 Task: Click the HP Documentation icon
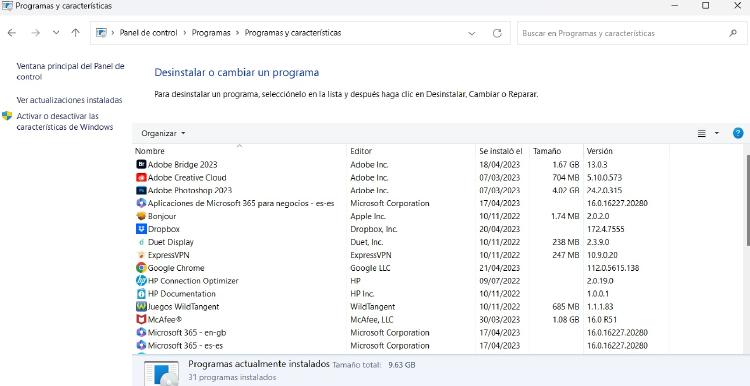[x=141, y=294]
